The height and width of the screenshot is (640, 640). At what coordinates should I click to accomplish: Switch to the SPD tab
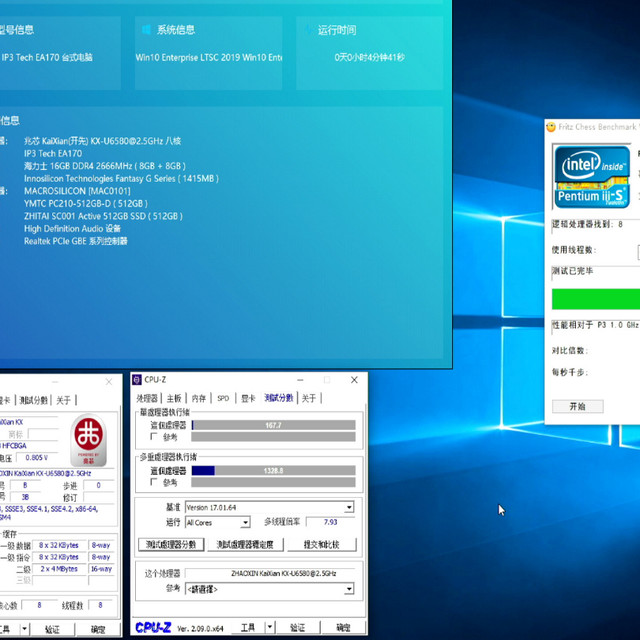223,398
